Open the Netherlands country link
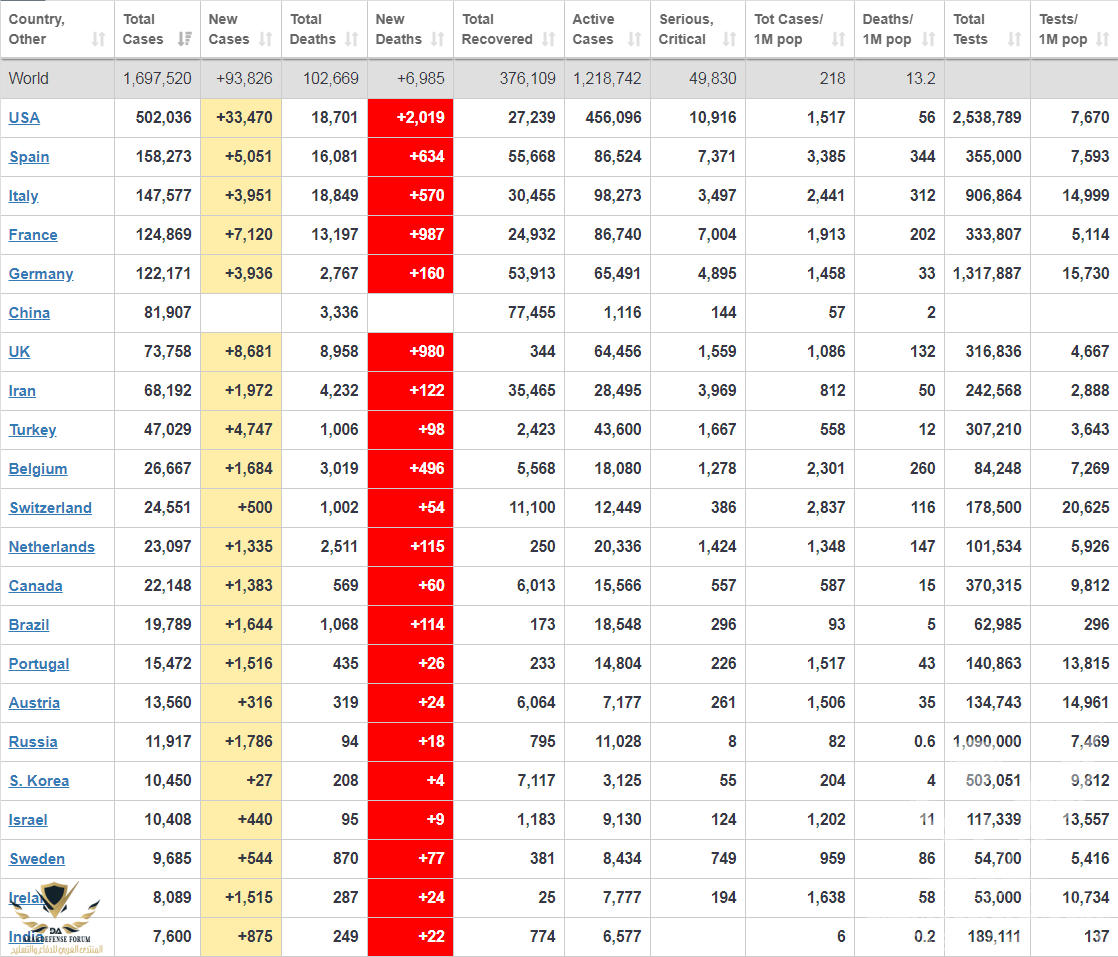Viewport: 1118px width, 957px height. (x=51, y=547)
